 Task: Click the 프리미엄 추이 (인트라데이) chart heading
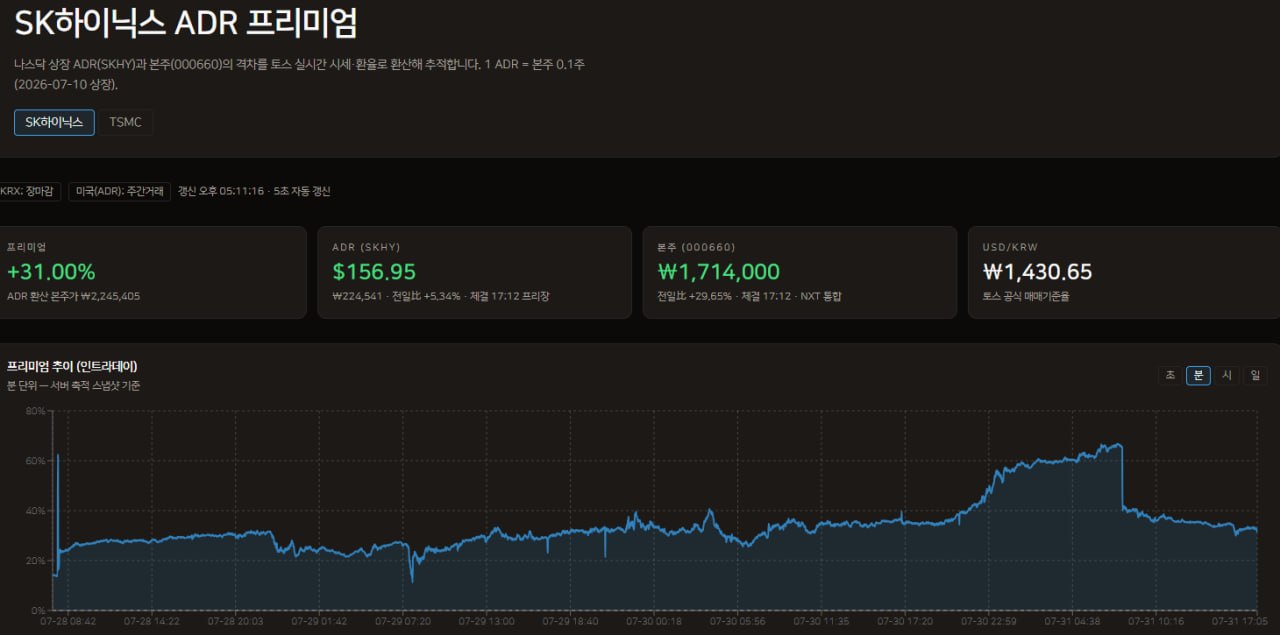[72, 366]
